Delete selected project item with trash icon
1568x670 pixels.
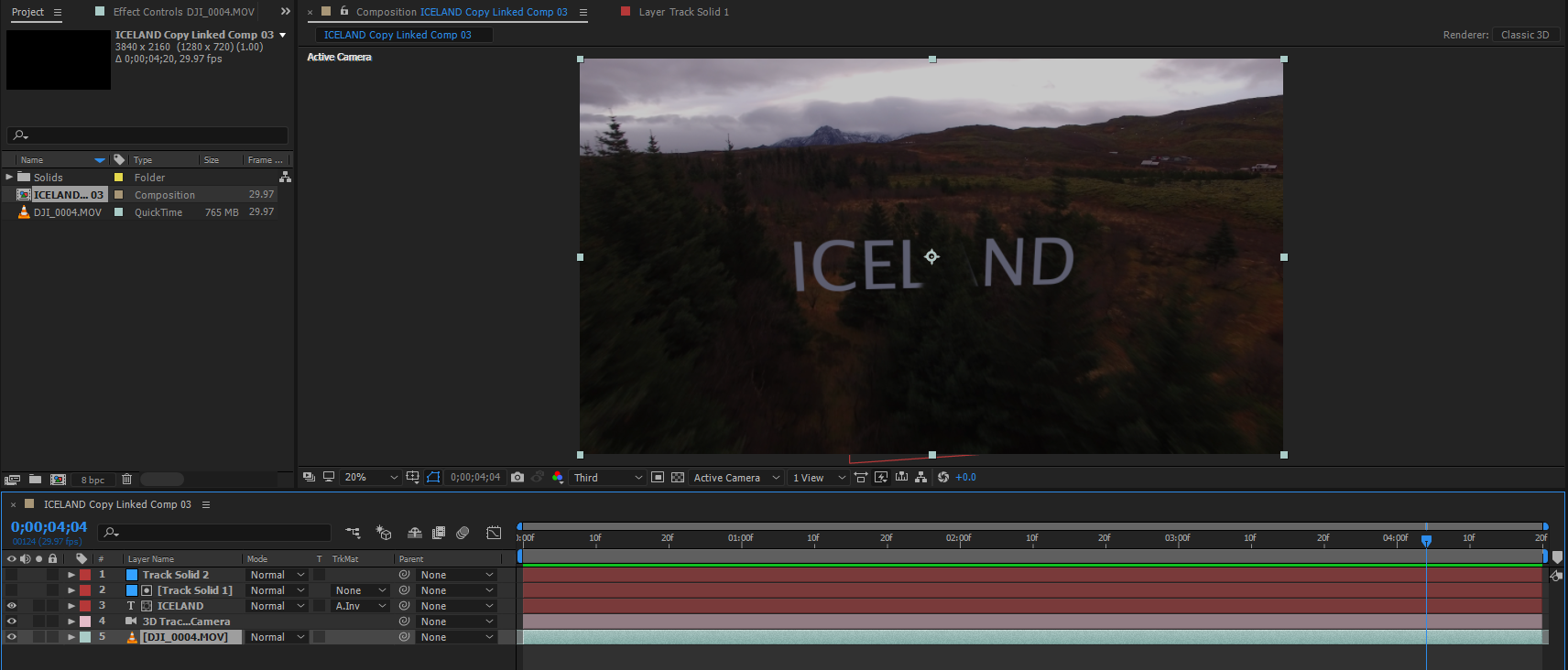click(127, 480)
